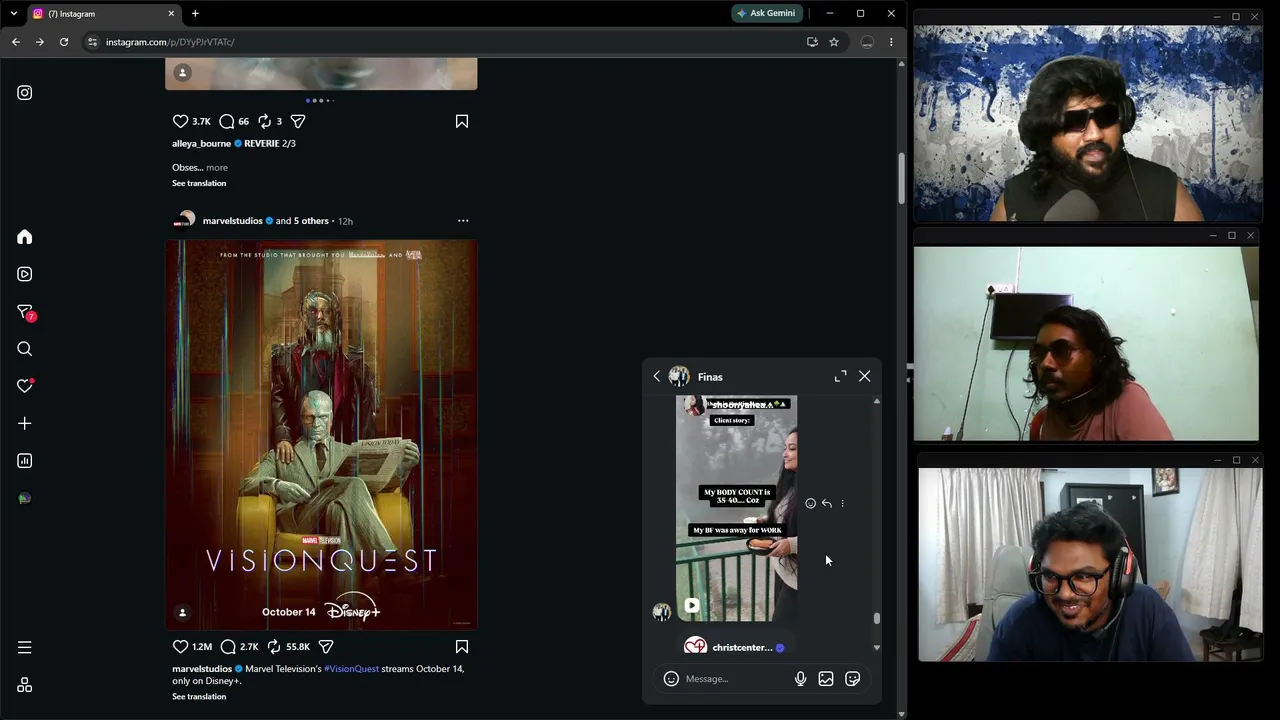Click the Finas chat scrollbar thumb
The width and height of the screenshot is (1280, 720).
(877, 619)
